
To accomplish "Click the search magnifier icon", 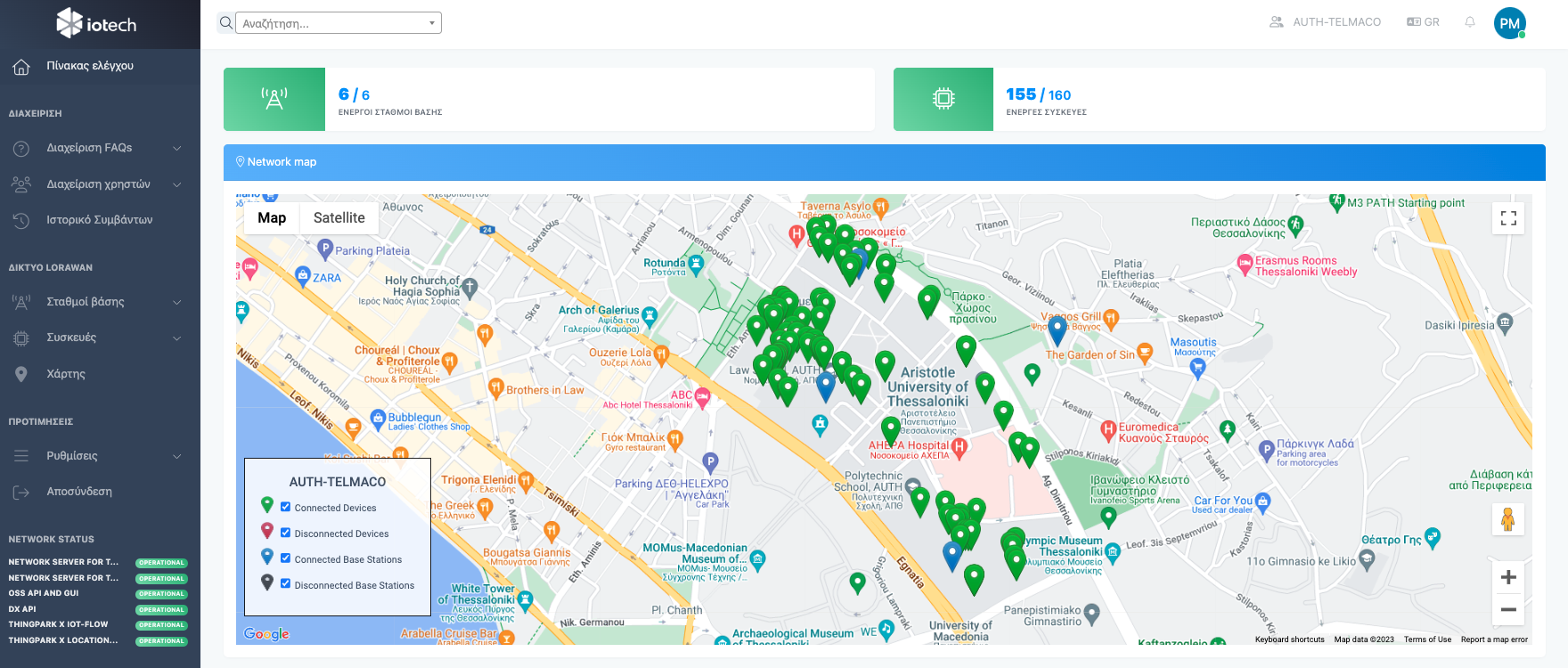I will click(x=226, y=22).
